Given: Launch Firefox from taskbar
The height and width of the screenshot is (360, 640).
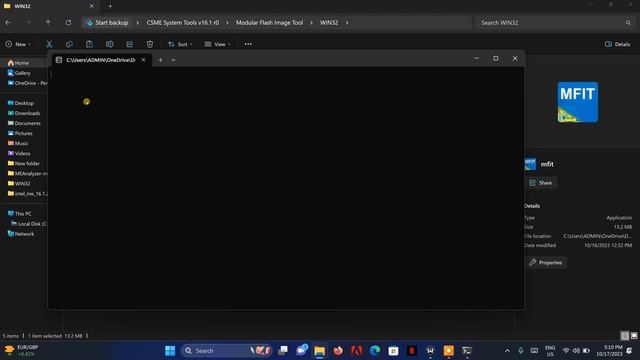Looking at the screenshot, I should [338, 351].
